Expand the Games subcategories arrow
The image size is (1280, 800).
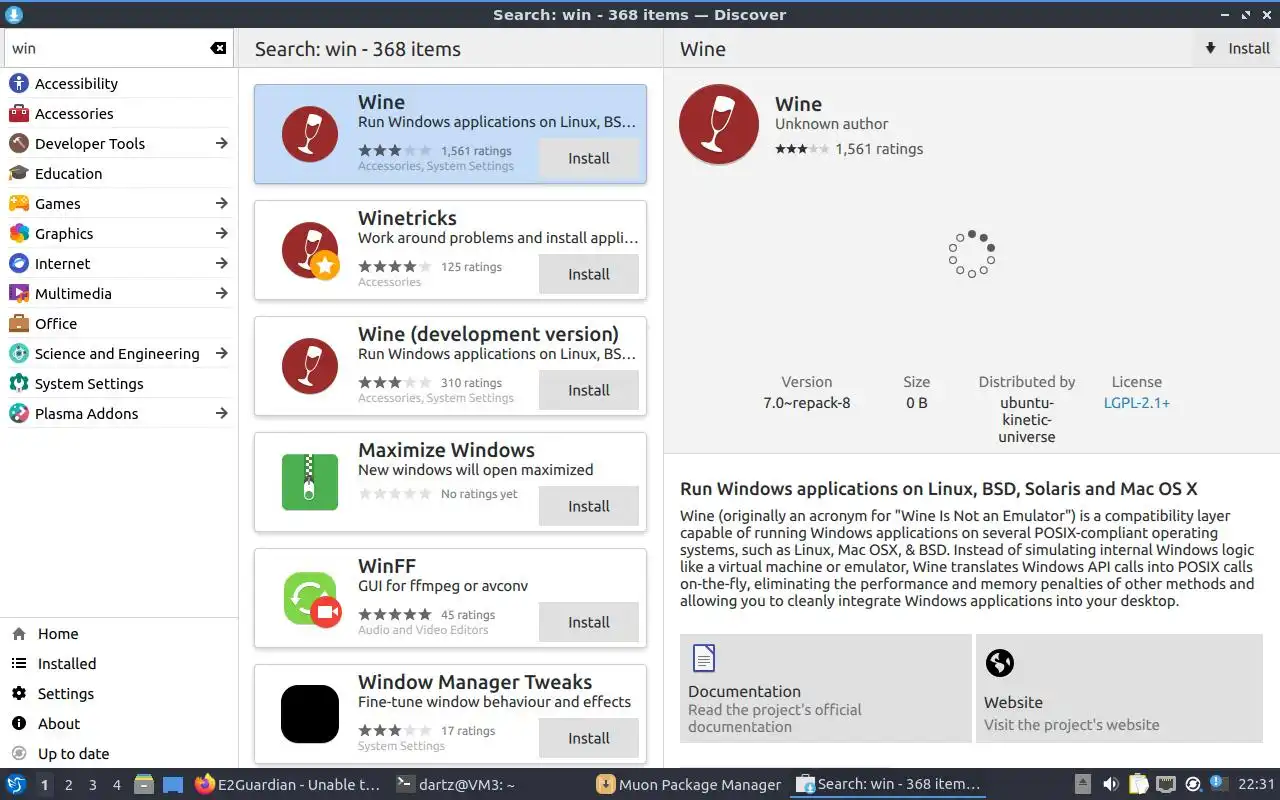(222, 204)
